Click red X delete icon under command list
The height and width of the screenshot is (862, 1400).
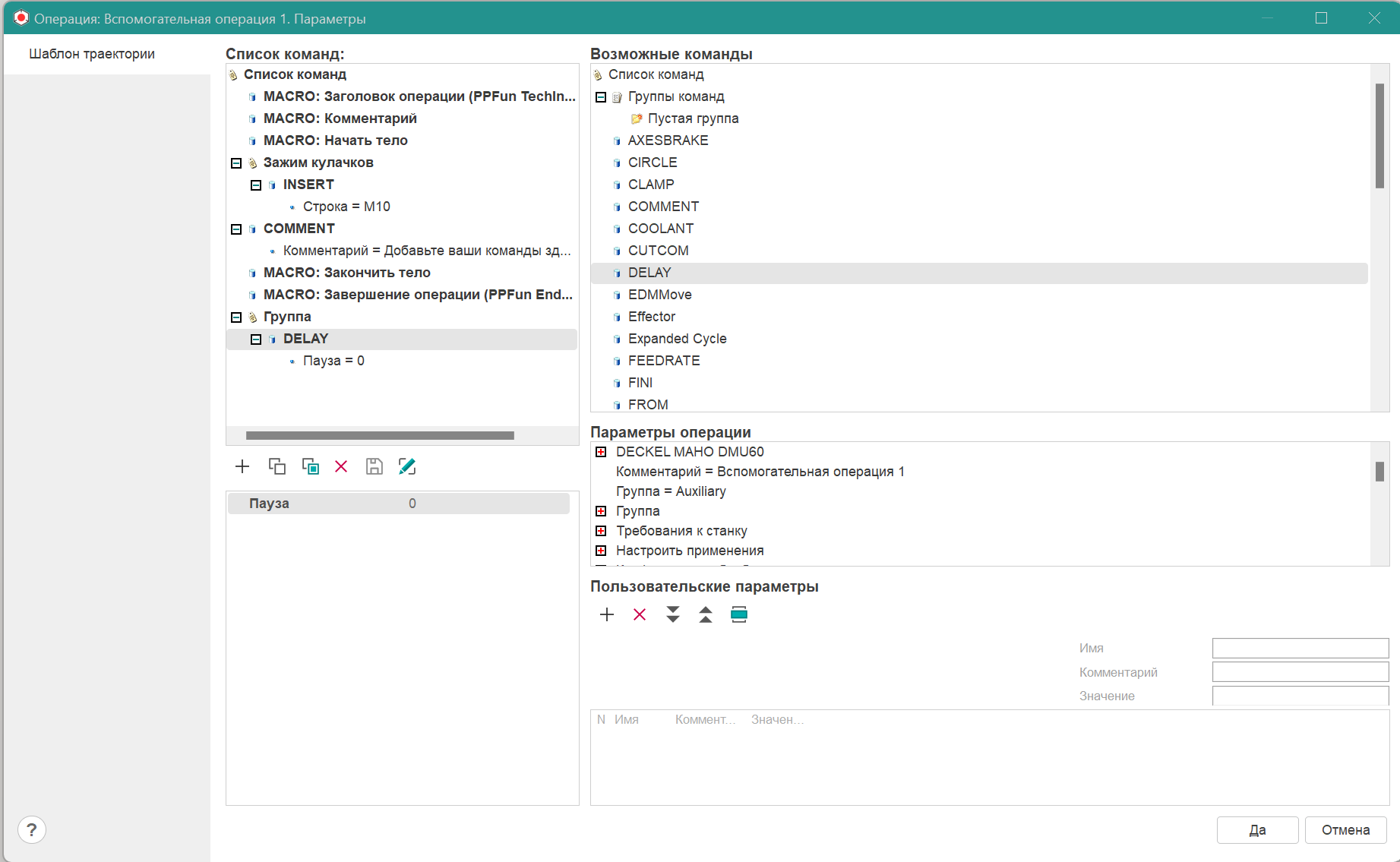341,466
